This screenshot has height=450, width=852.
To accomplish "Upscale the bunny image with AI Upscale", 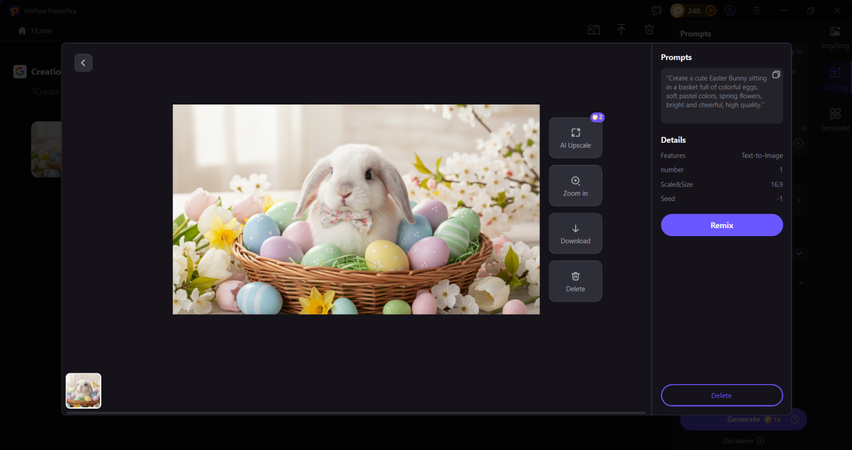I will click(575, 138).
